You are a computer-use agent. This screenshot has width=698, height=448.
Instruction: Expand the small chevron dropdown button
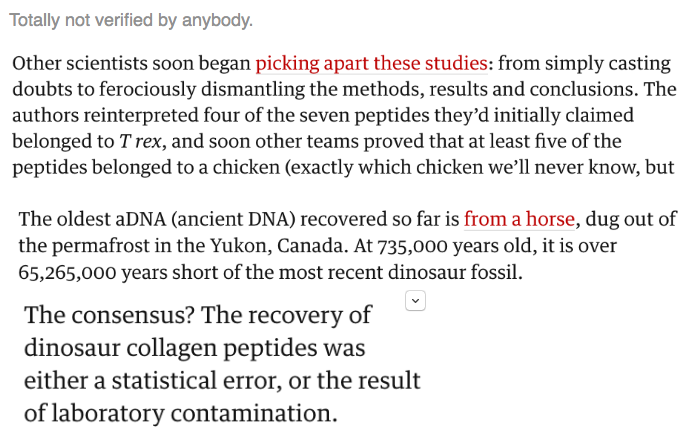[416, 299]
